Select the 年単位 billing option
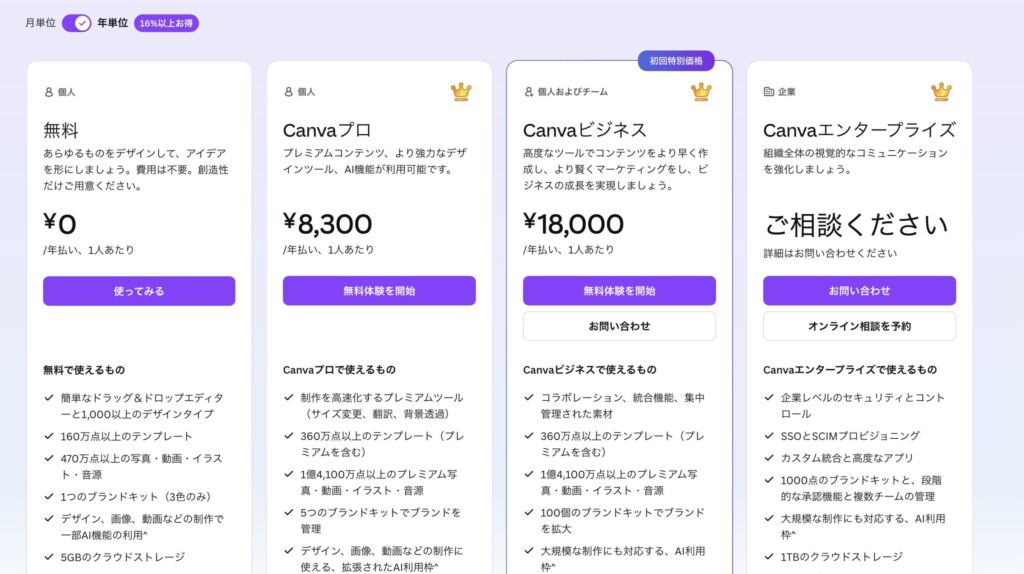 coord(112,23)
